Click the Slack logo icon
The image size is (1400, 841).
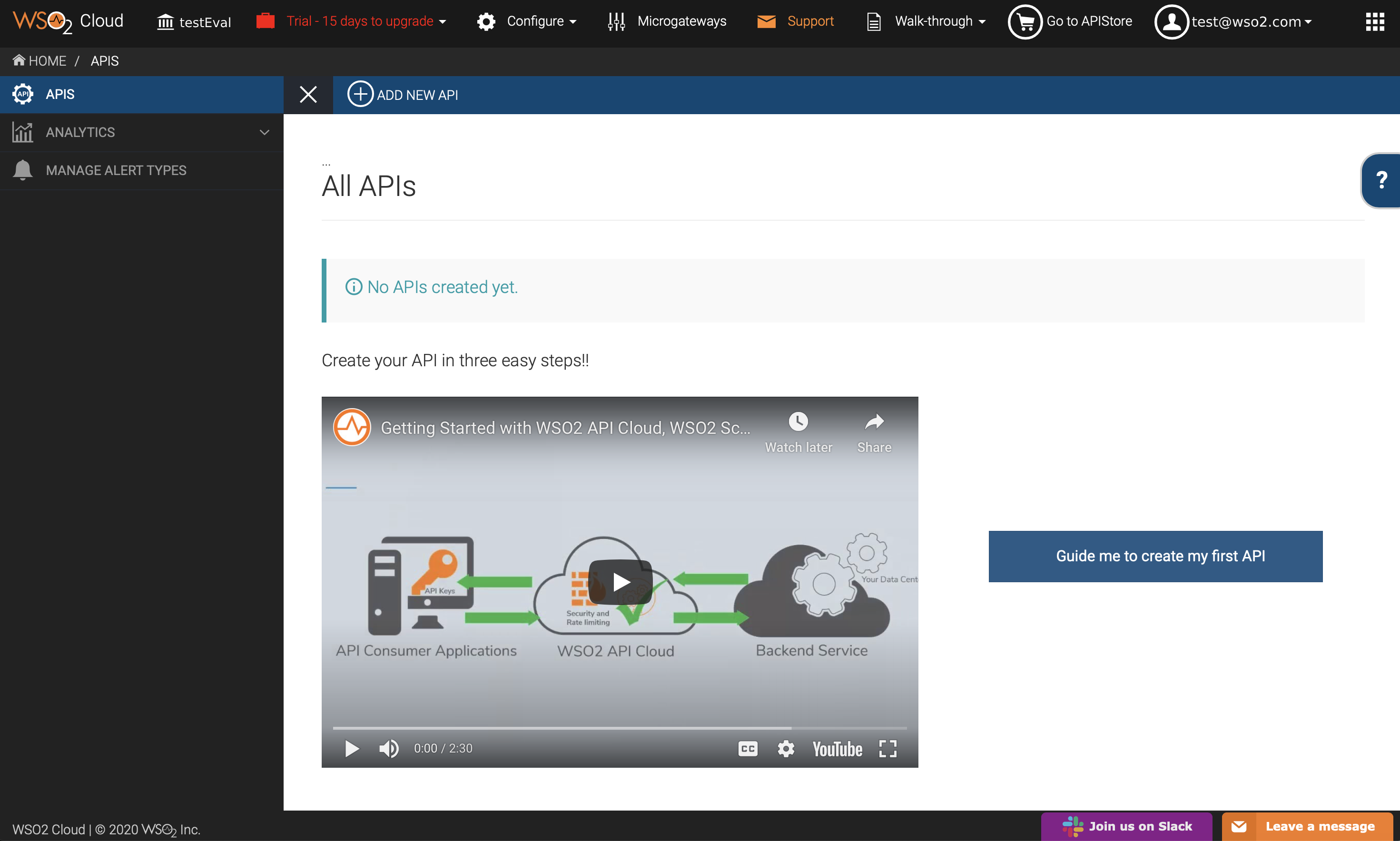[1073, 826]
